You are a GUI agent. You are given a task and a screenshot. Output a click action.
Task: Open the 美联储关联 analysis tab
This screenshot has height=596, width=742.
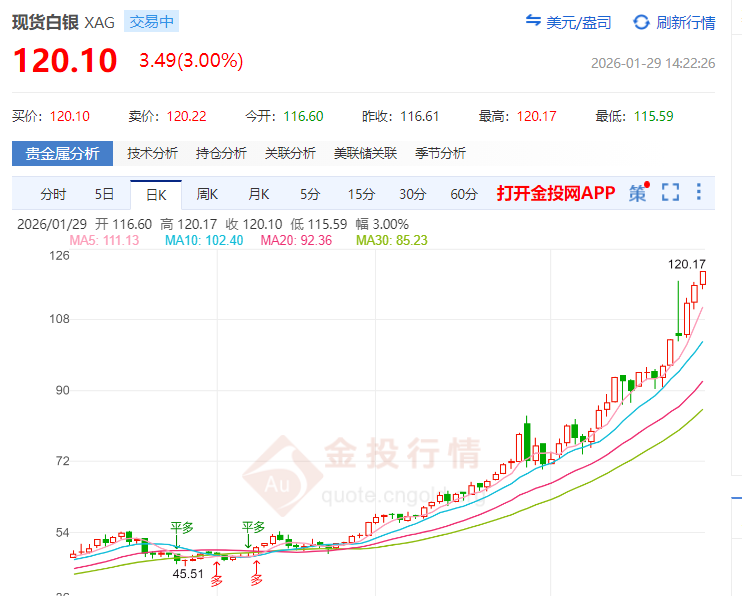(x=365, y=153)
